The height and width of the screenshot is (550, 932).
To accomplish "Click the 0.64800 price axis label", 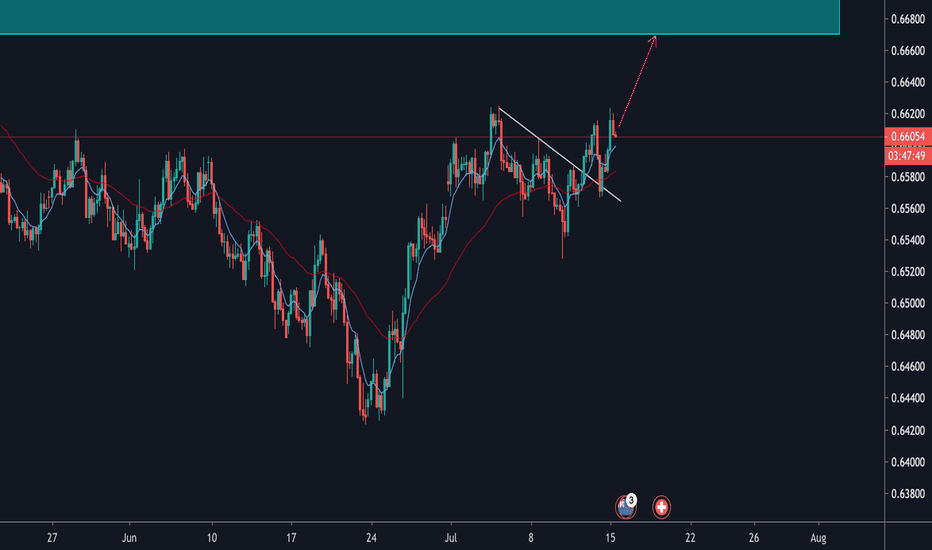I will point(908,335).
